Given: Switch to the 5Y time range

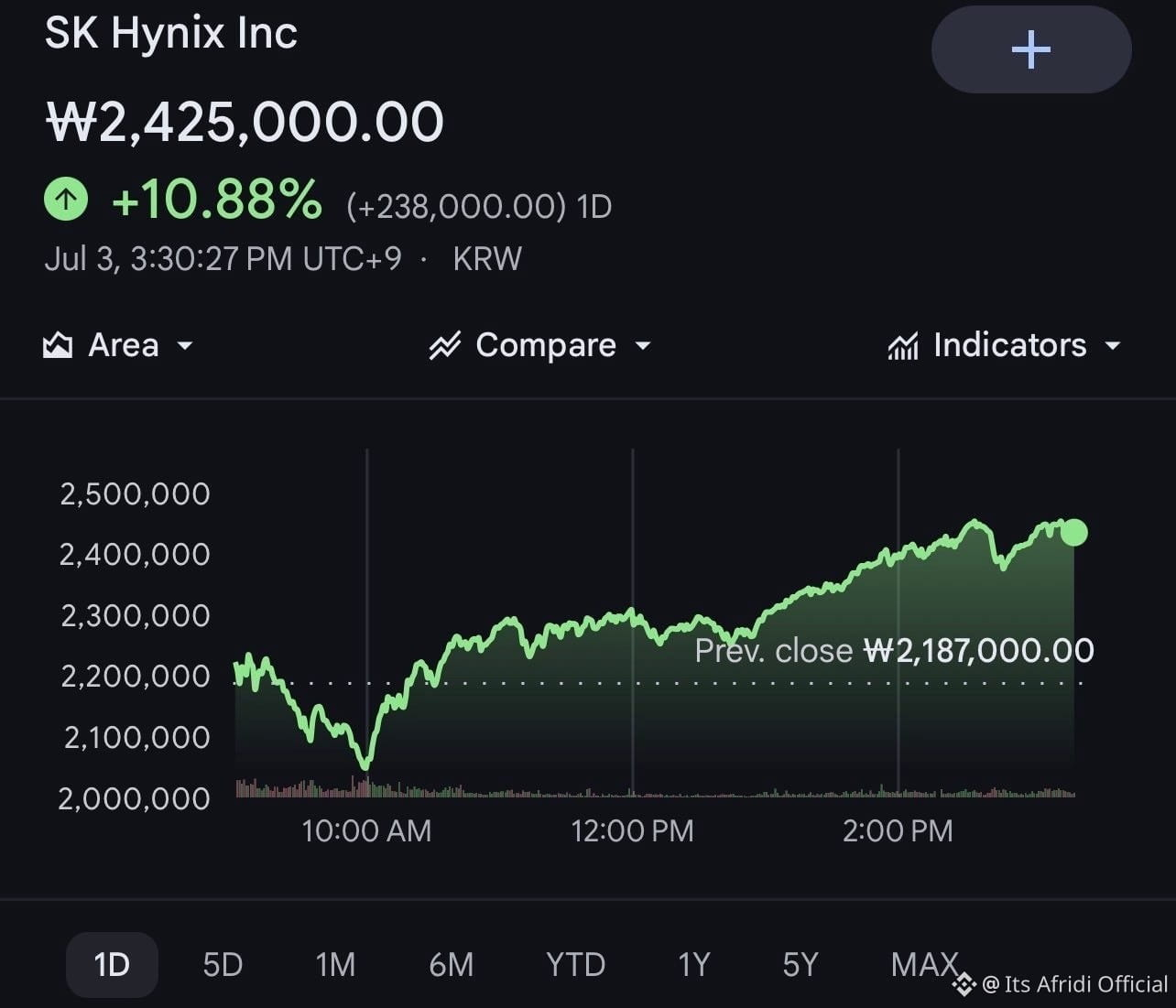Looking at the screenshot, I should [800, 964].
